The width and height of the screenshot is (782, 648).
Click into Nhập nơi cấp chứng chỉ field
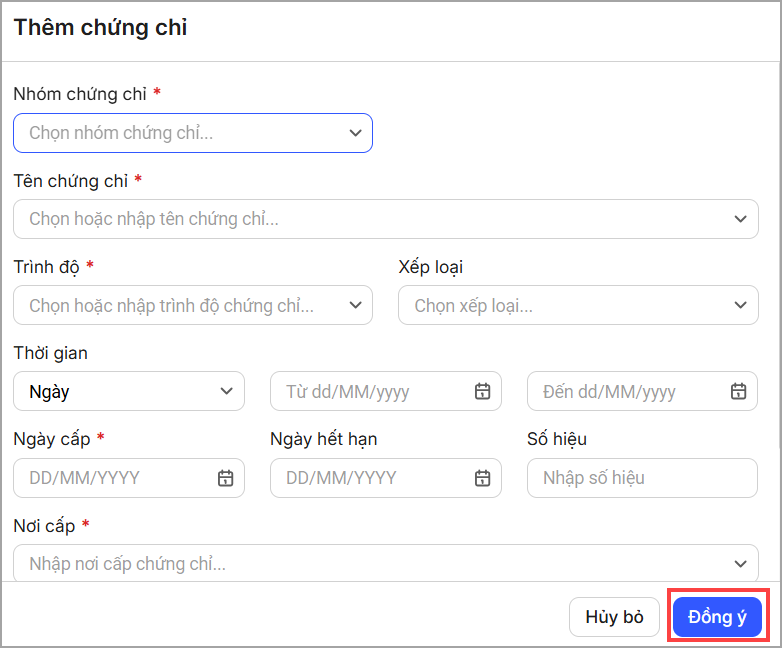coord(370,564)
